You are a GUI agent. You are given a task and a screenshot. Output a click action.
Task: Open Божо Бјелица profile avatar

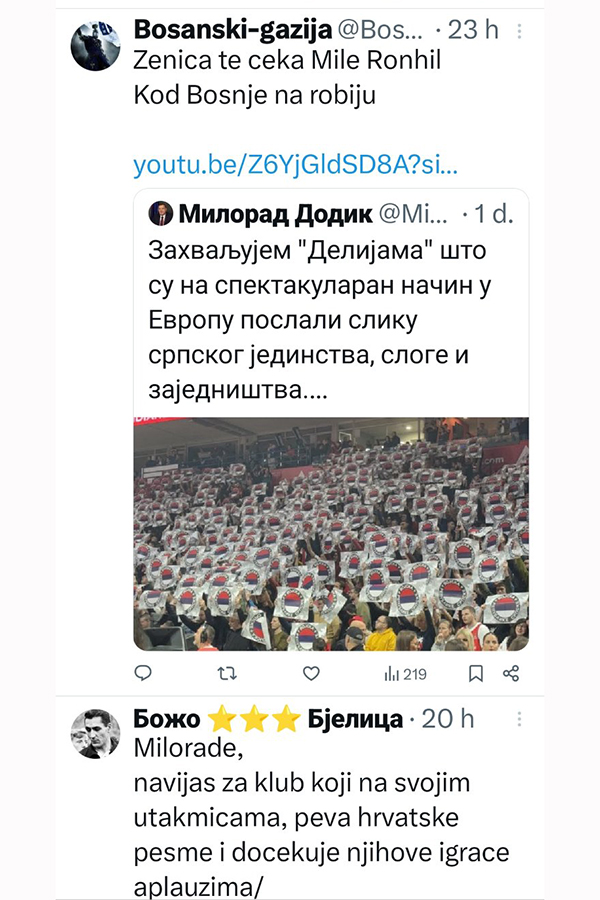[95, 734]
